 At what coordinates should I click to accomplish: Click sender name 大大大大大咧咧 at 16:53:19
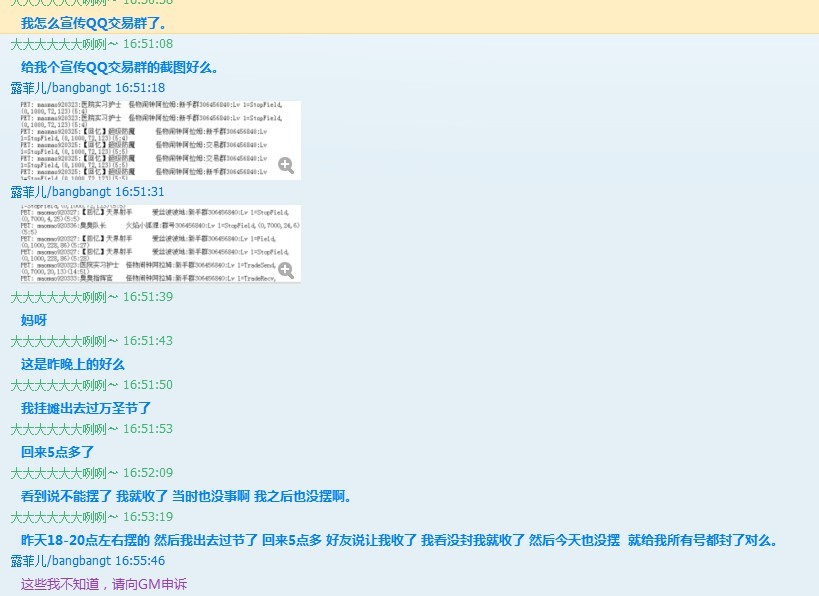pos(64,517)
